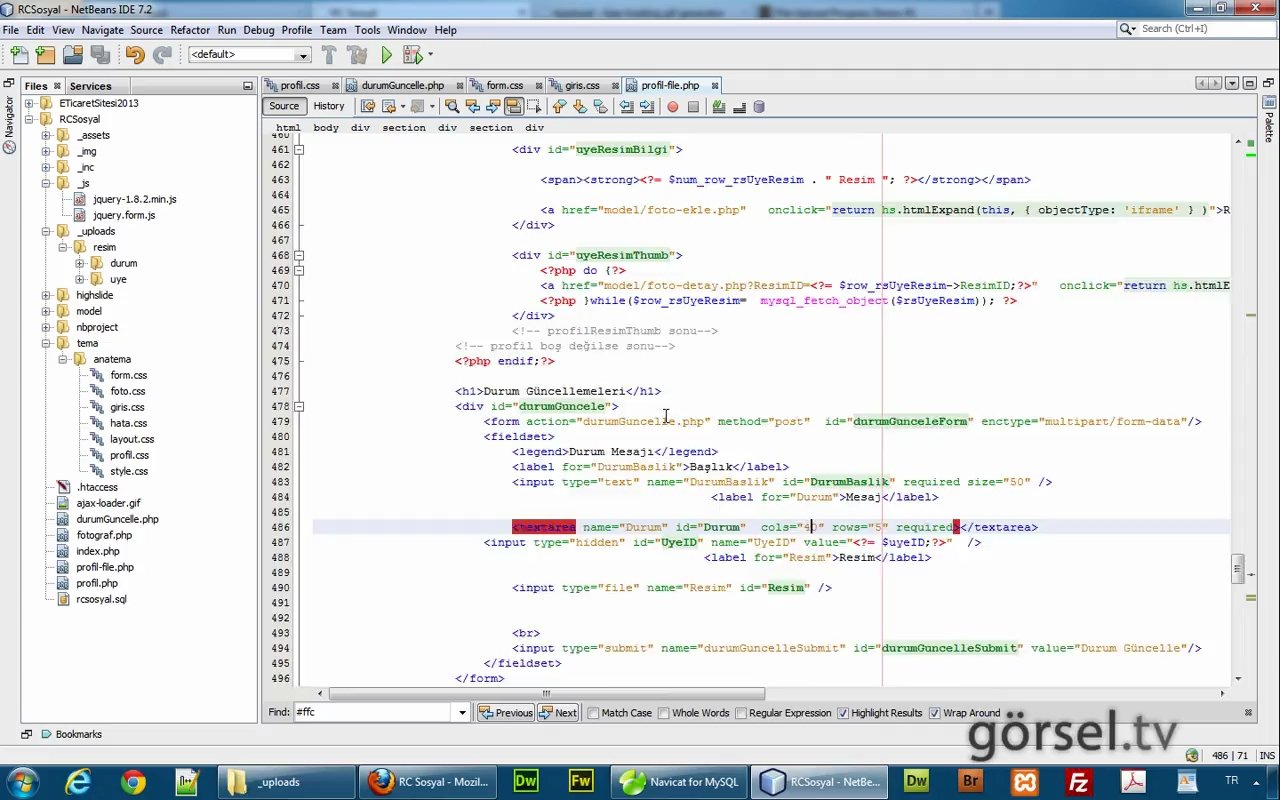Collapse the RCSosyal project node
1280x800 pixels.
click(29, 119)
